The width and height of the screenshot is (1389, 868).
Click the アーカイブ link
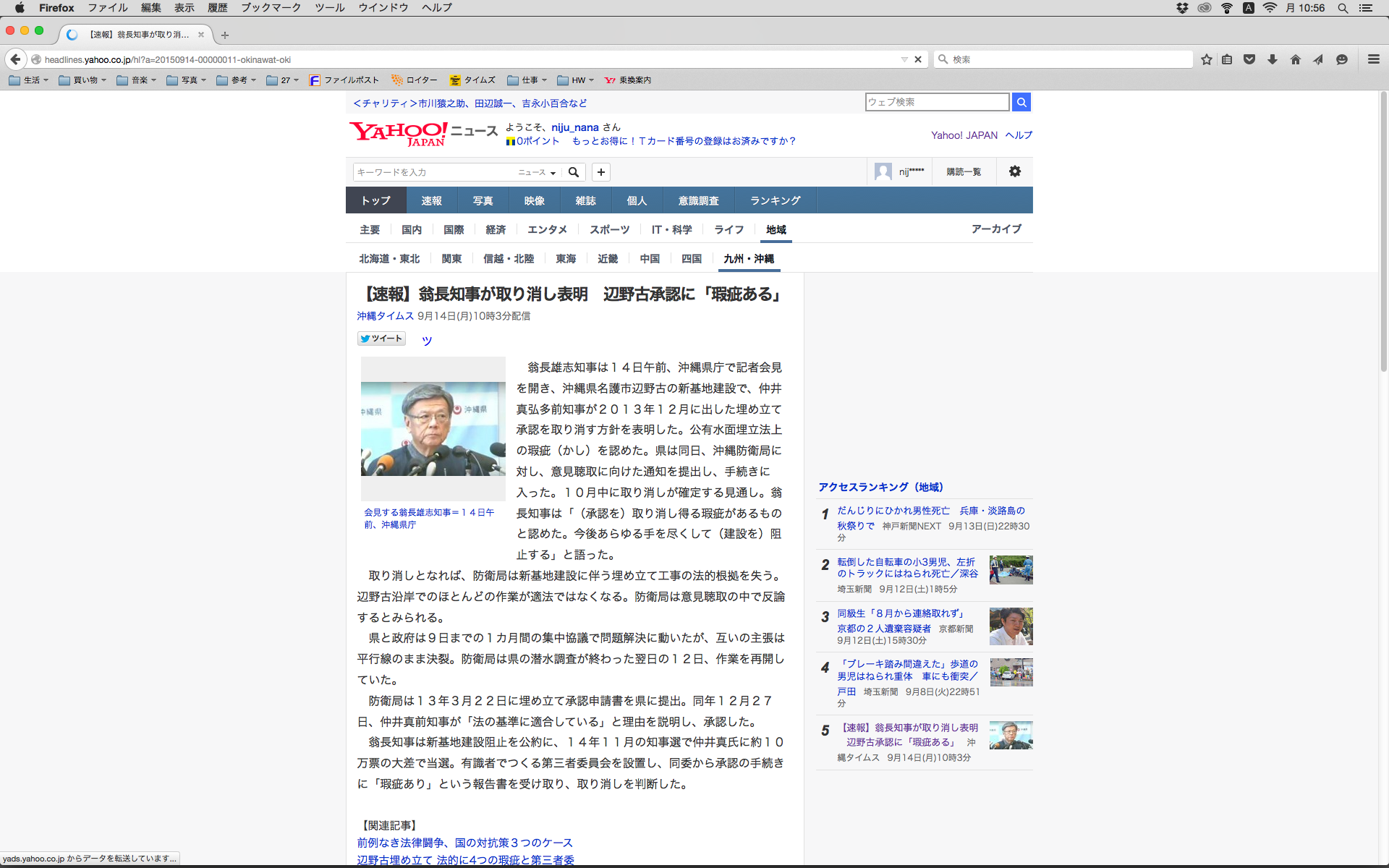coord(996,229)
